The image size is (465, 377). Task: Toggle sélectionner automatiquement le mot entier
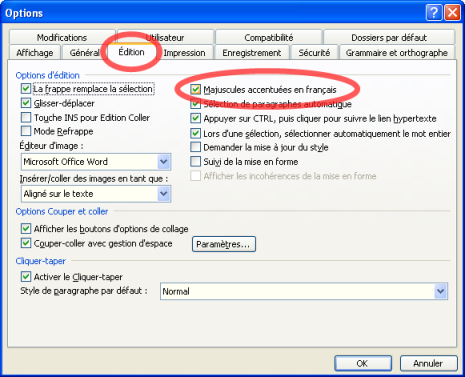[x=195, y=133]
